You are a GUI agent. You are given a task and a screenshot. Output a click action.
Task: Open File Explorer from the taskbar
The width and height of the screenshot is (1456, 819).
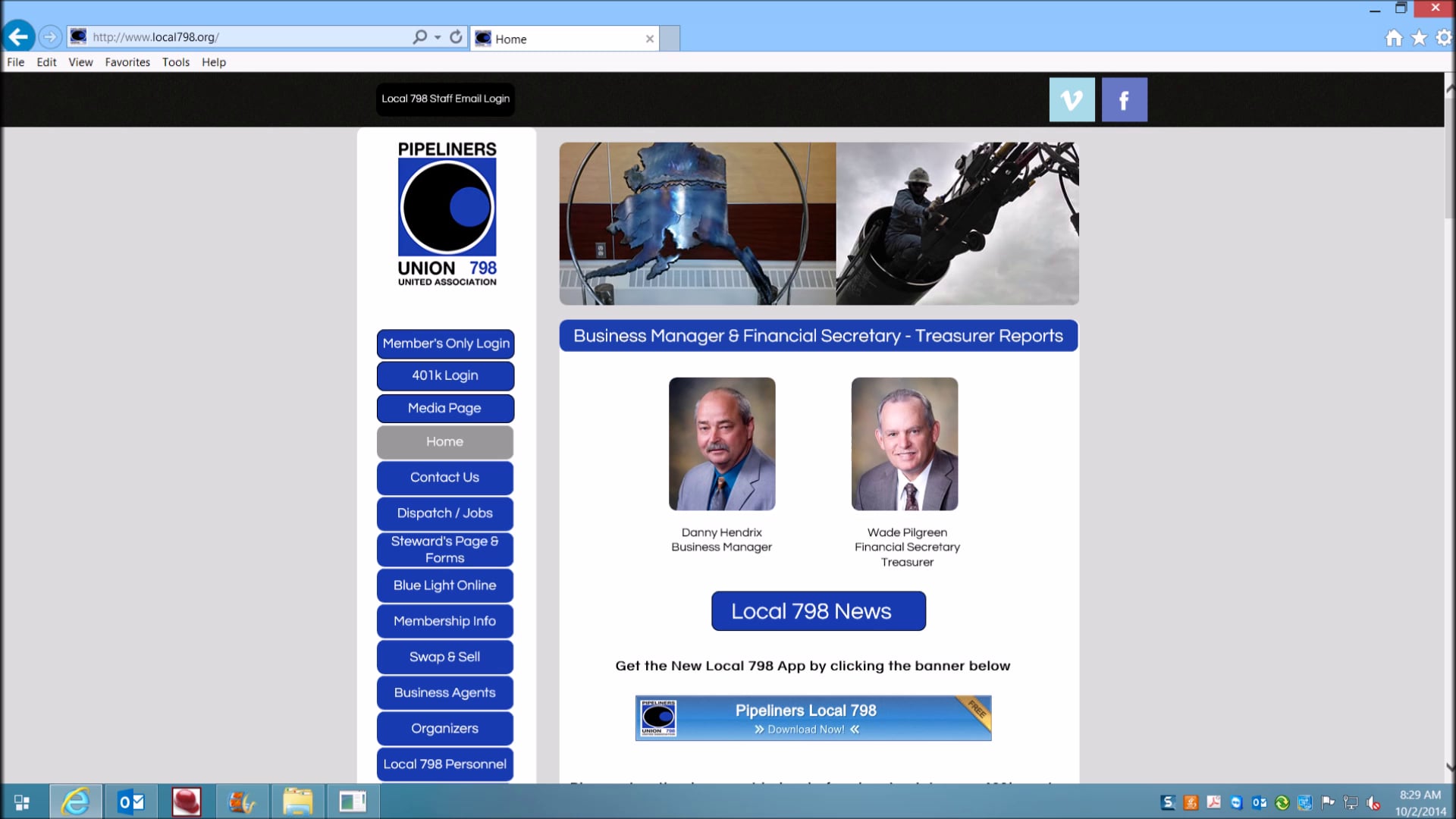pos(297,802)
